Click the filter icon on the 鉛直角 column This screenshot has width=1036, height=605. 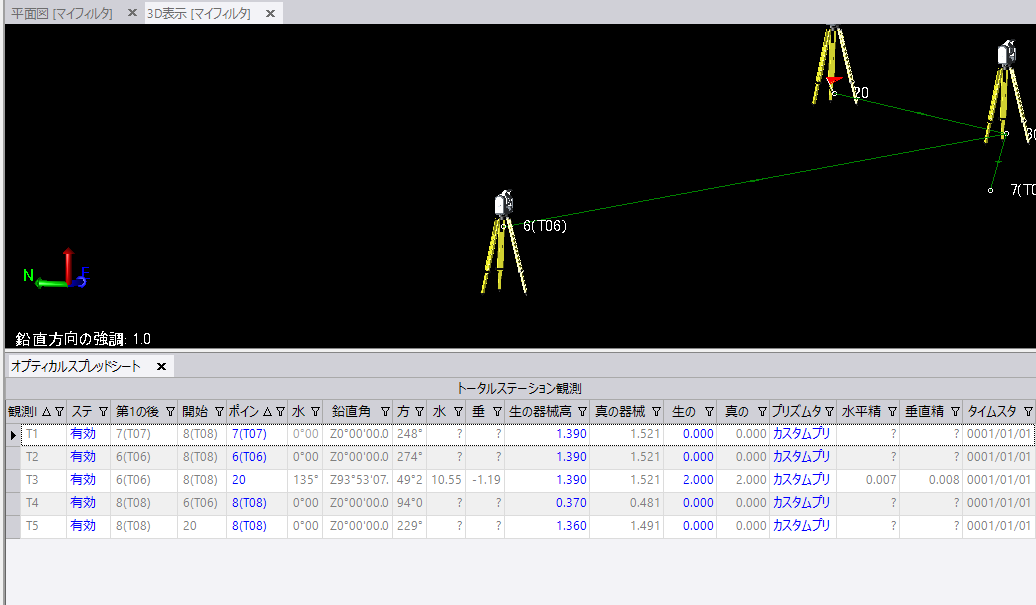385,410
